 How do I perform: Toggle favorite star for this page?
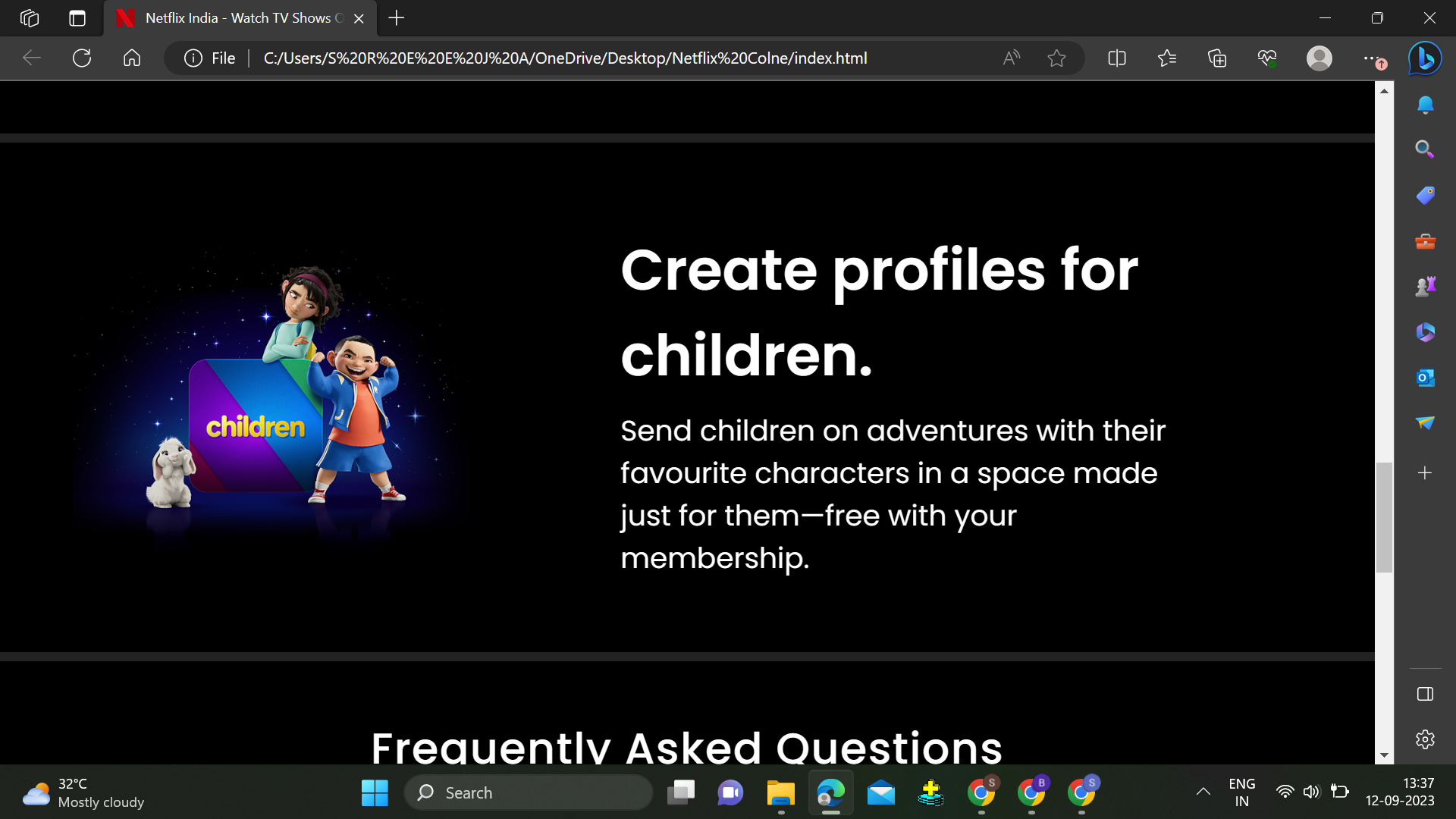click(x=1056, y=58)
